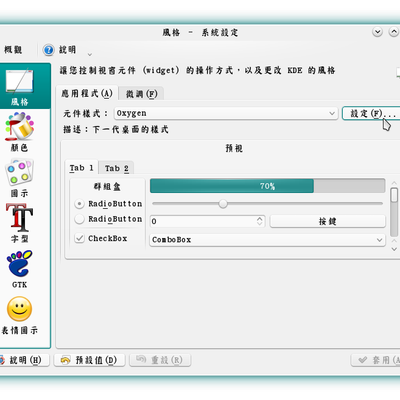
Task: Open the Oxygen widget style dropdown
Action: 226,113
